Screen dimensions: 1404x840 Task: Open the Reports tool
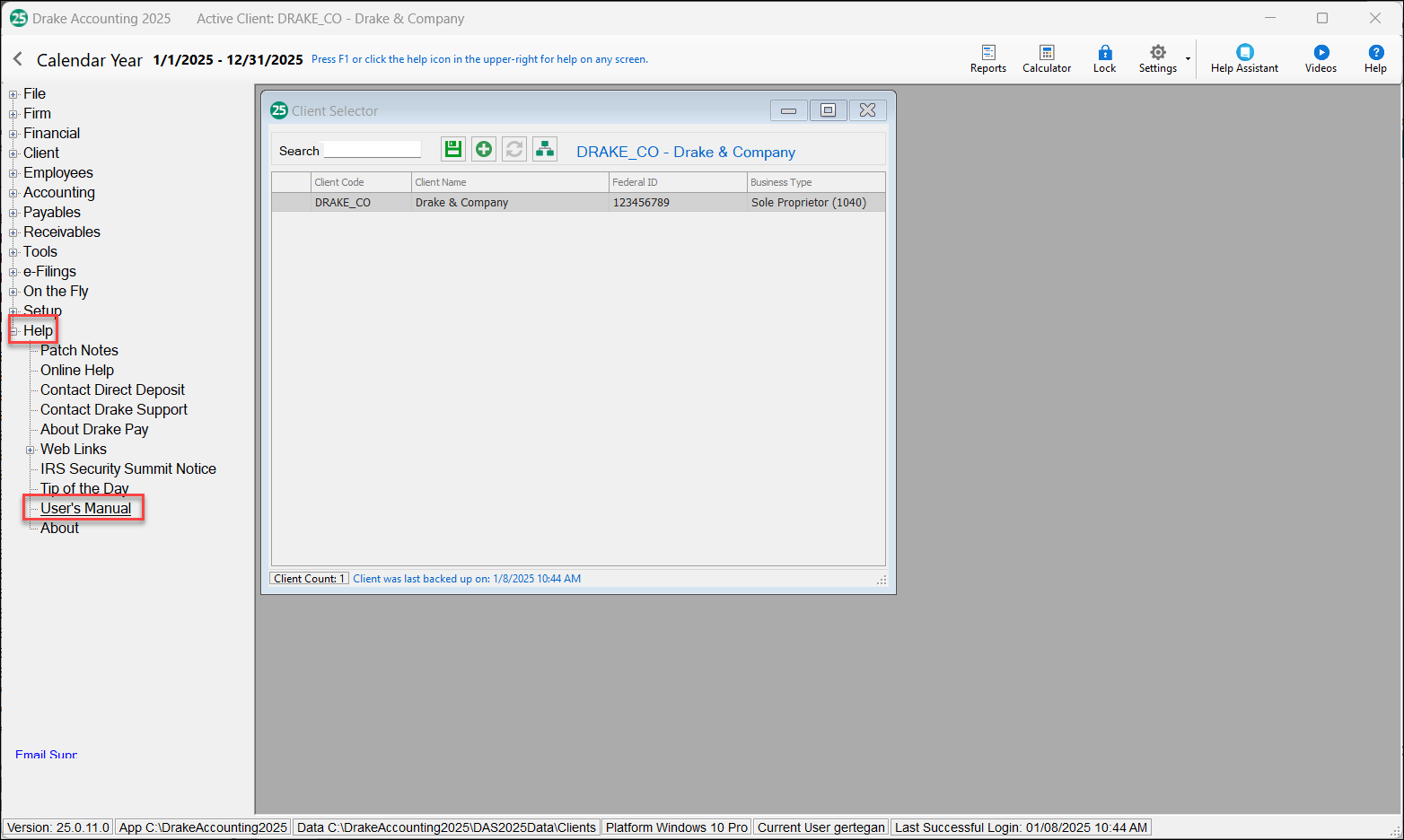click(x=987, y=57)
